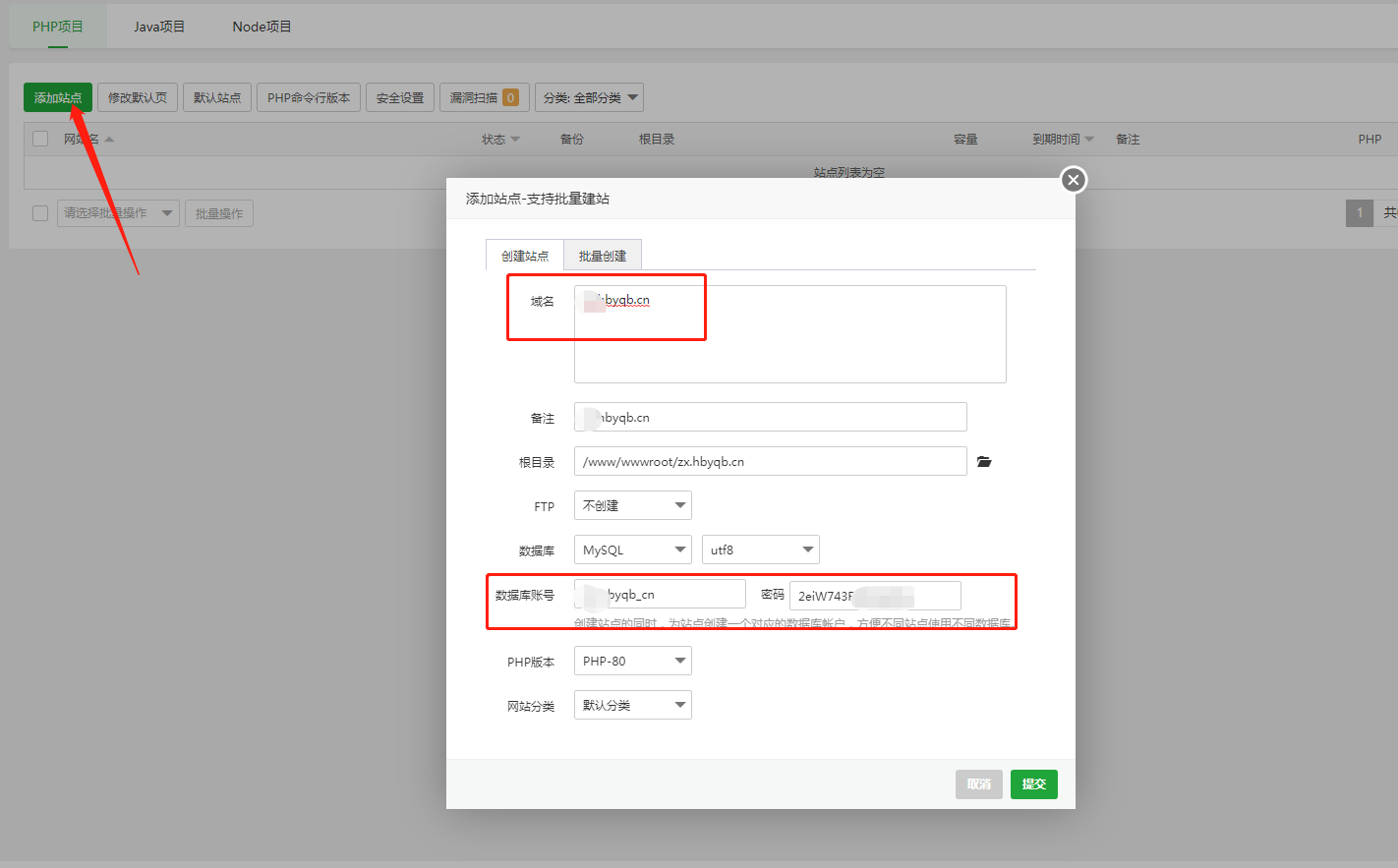Viewport: 1398px width, 868px height.
Task: Tick the select-all sites header checkbox
Action: pyautogui.click(x=40, y=139)
